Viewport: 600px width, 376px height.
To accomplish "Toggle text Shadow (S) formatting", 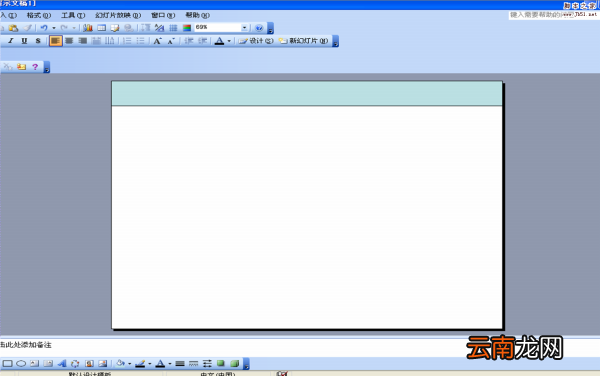I will (38, 41).
